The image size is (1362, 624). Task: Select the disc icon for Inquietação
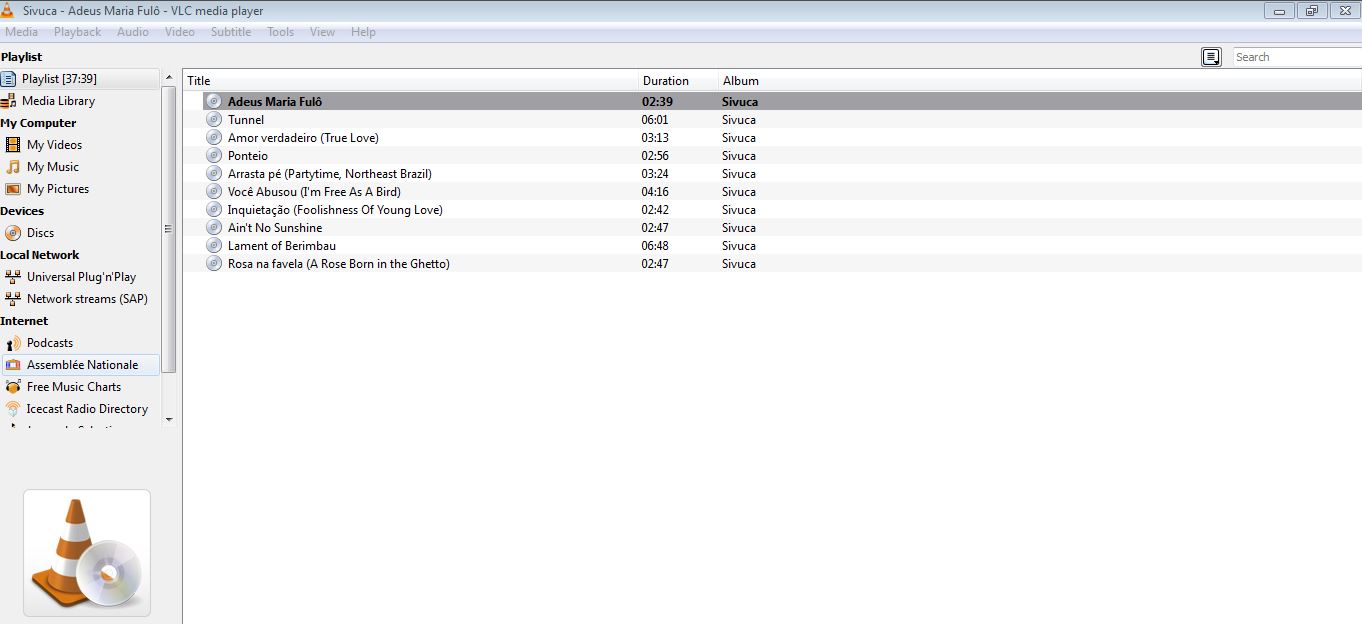(x=213, y=209)
